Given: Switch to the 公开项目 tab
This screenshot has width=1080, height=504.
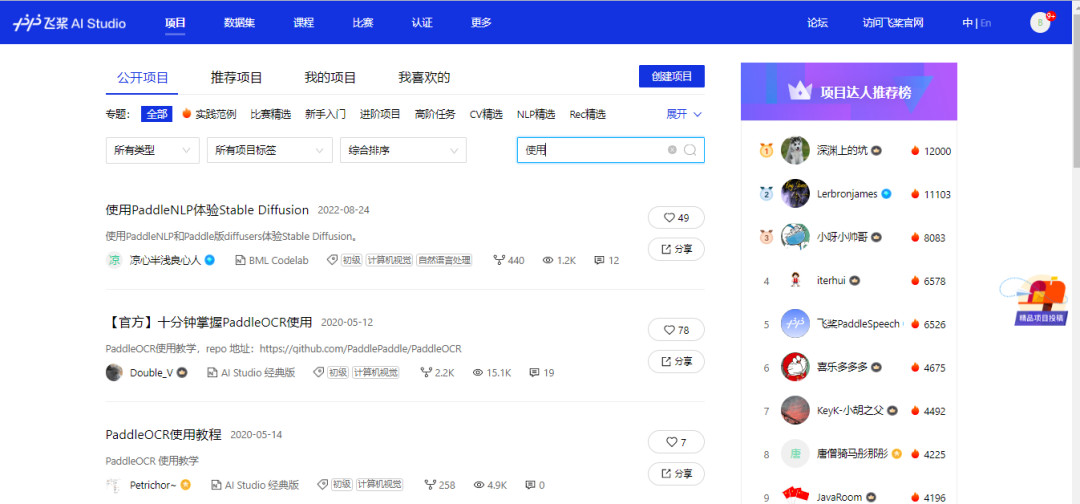Looking at the screenshot, I should pyautogui.click(x=143, y=78).
